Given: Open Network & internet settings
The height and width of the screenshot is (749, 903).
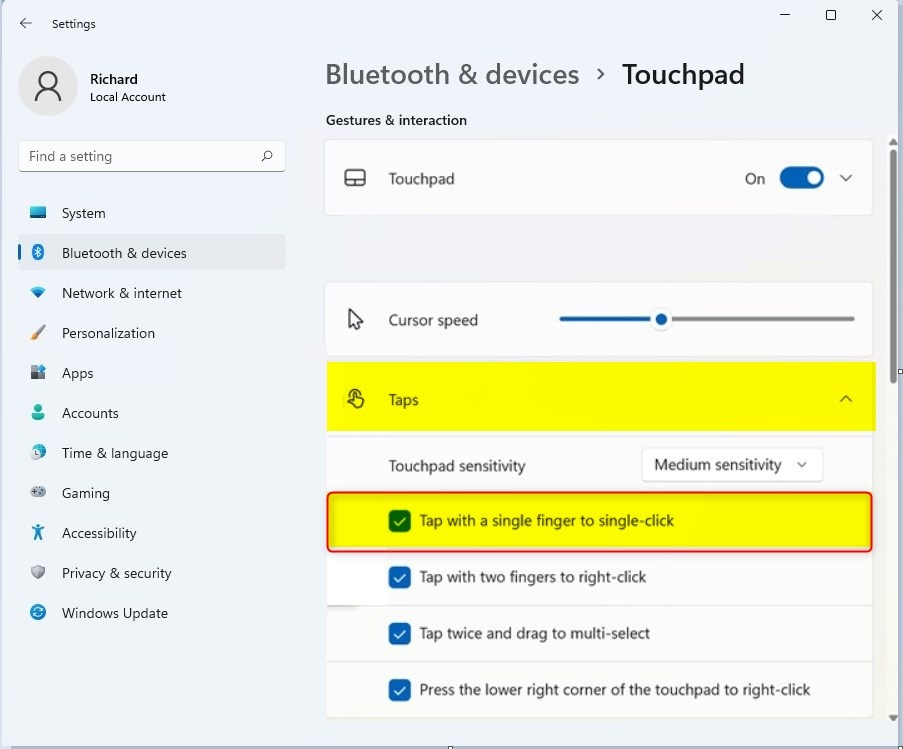Looking at the screenshot, I should coord(121,293).
